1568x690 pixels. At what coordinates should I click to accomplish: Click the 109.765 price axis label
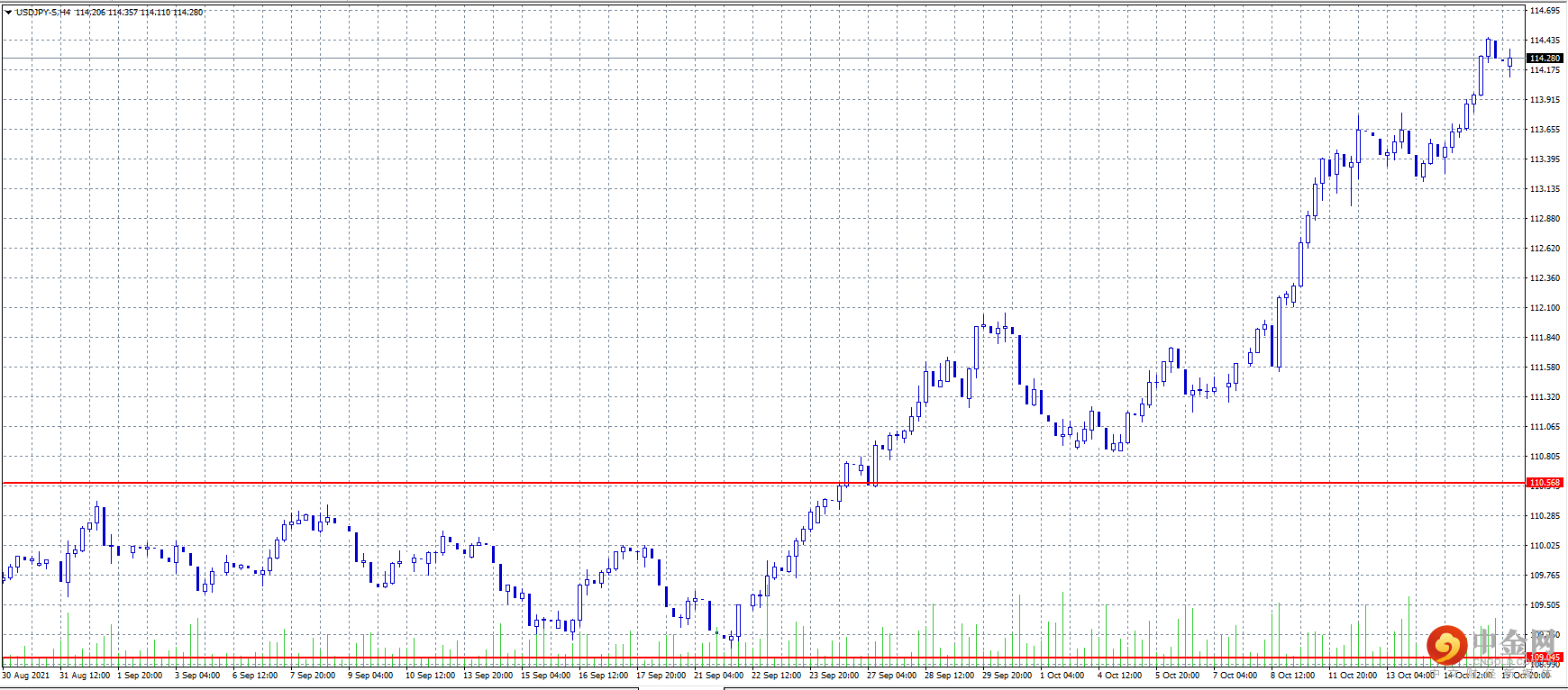tap(1545, 576)
